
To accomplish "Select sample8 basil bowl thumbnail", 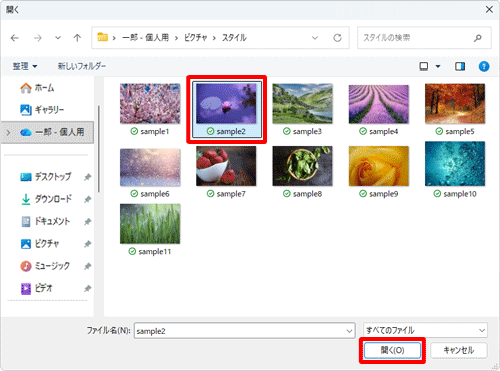I will coord(302,166).
